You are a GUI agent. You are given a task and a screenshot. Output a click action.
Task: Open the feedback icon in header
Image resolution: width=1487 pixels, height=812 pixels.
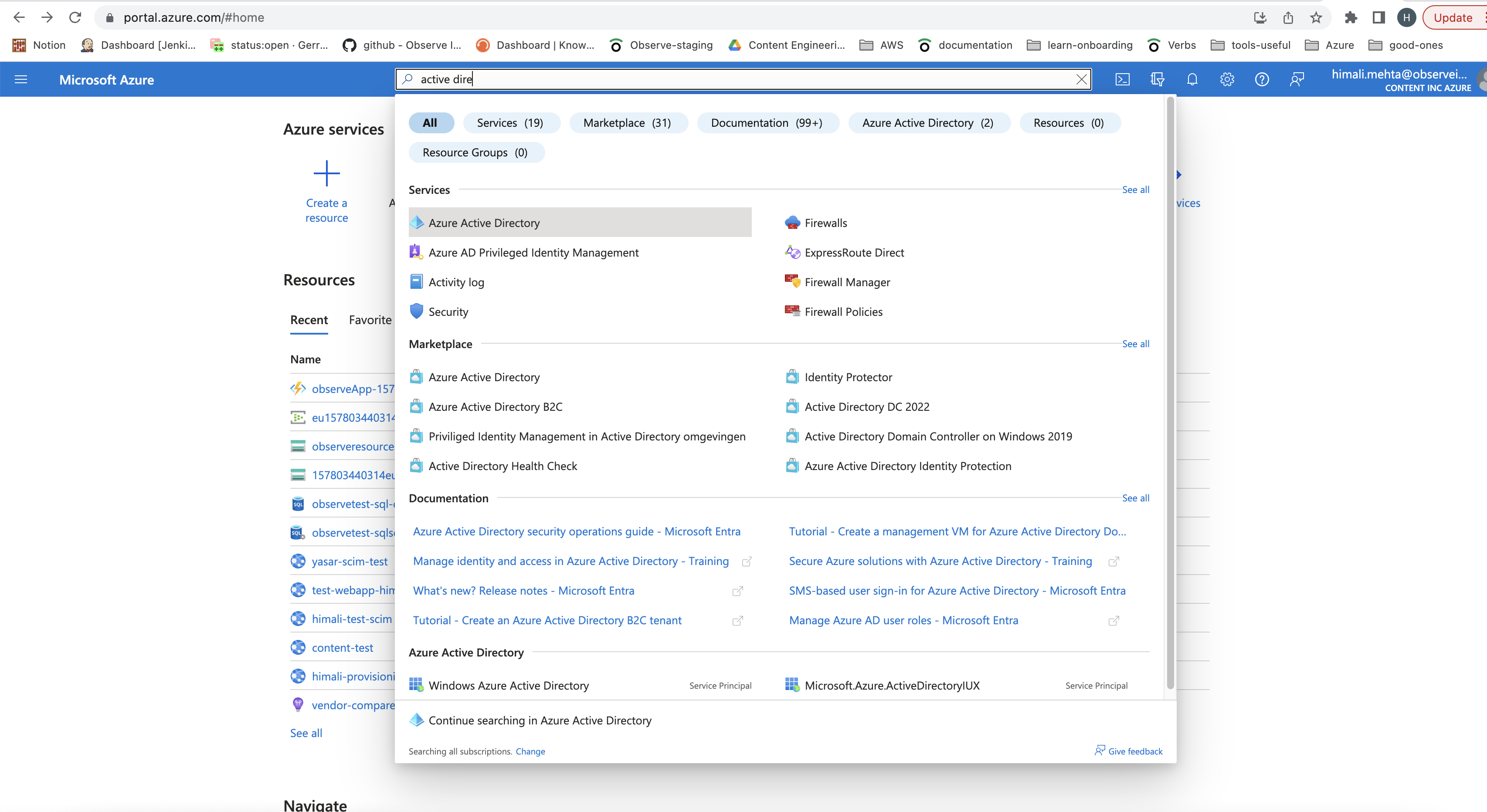1297,80
